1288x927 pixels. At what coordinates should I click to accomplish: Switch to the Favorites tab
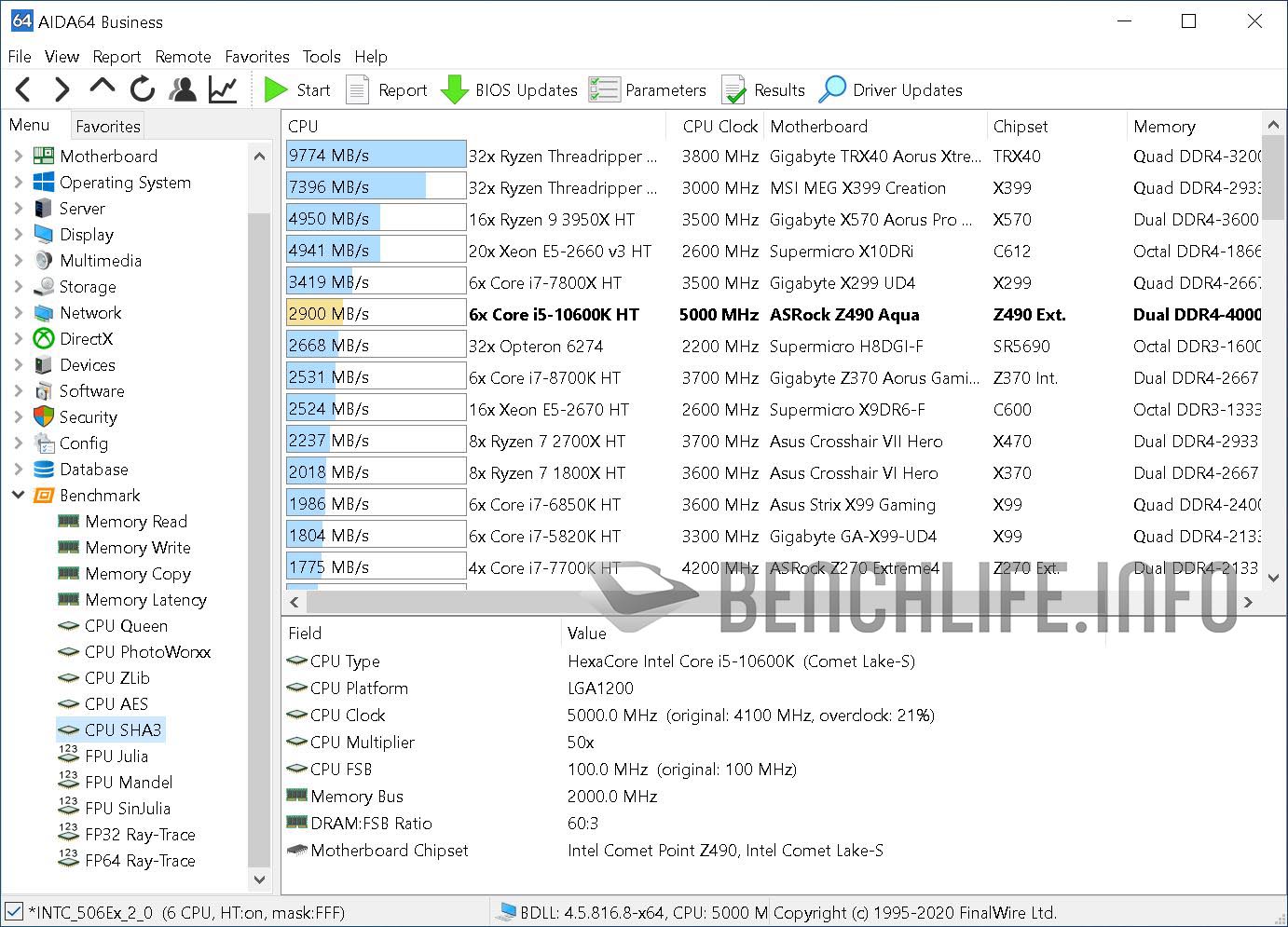[108, 126]
